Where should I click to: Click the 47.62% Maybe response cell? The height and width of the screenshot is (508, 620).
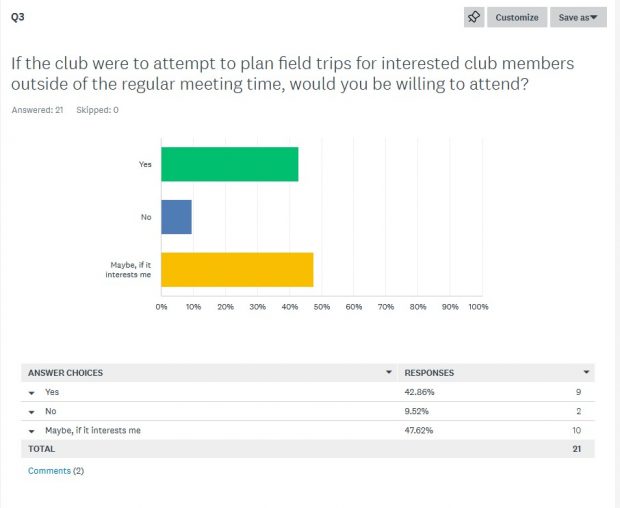419,430
